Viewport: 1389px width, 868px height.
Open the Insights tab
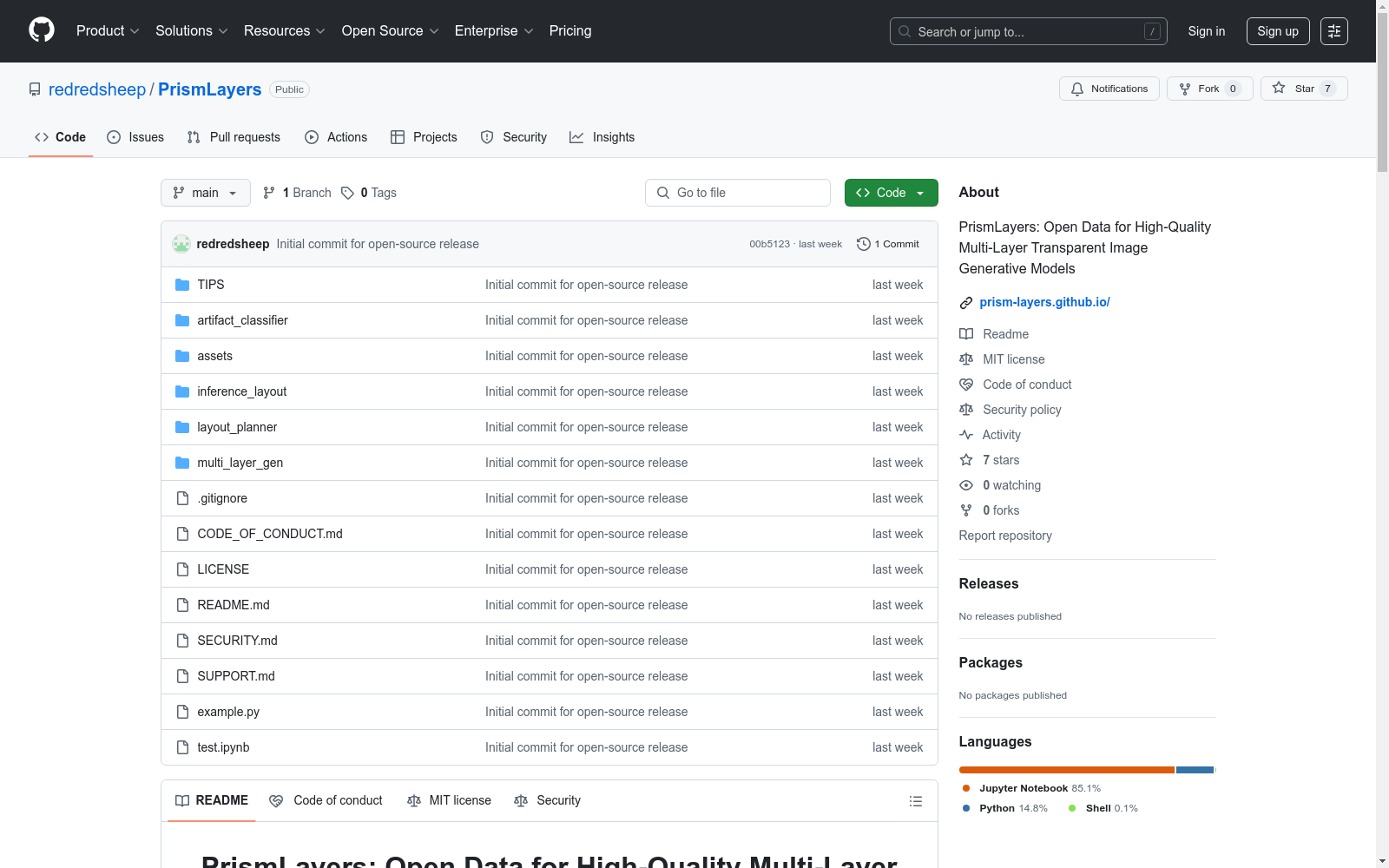602,137
